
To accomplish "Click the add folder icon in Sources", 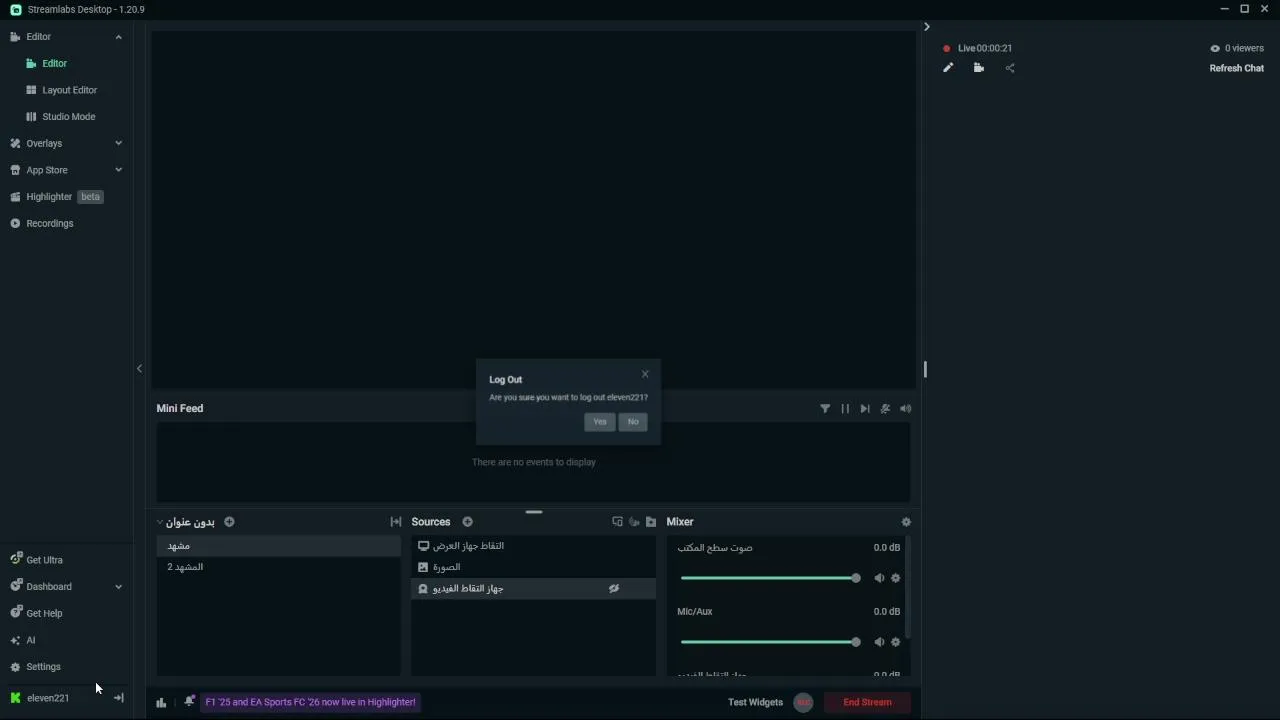I will pyautogui.click(x=651, y=522).
